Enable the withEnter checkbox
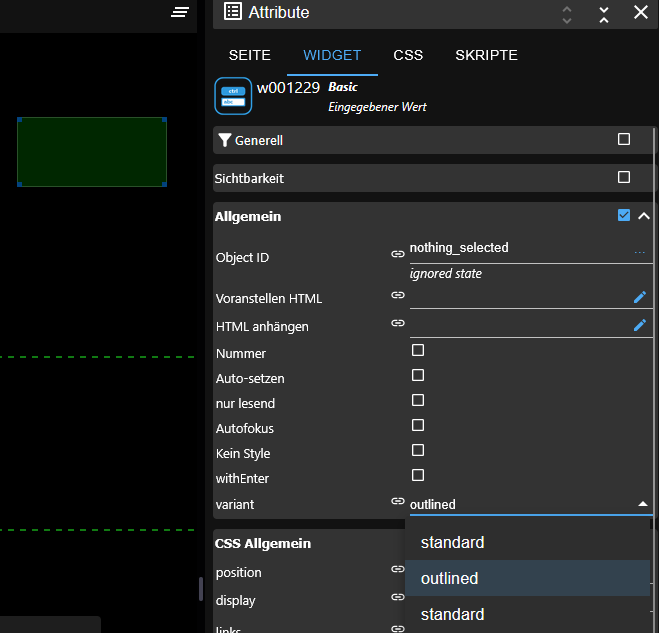 tap(418, 476)
